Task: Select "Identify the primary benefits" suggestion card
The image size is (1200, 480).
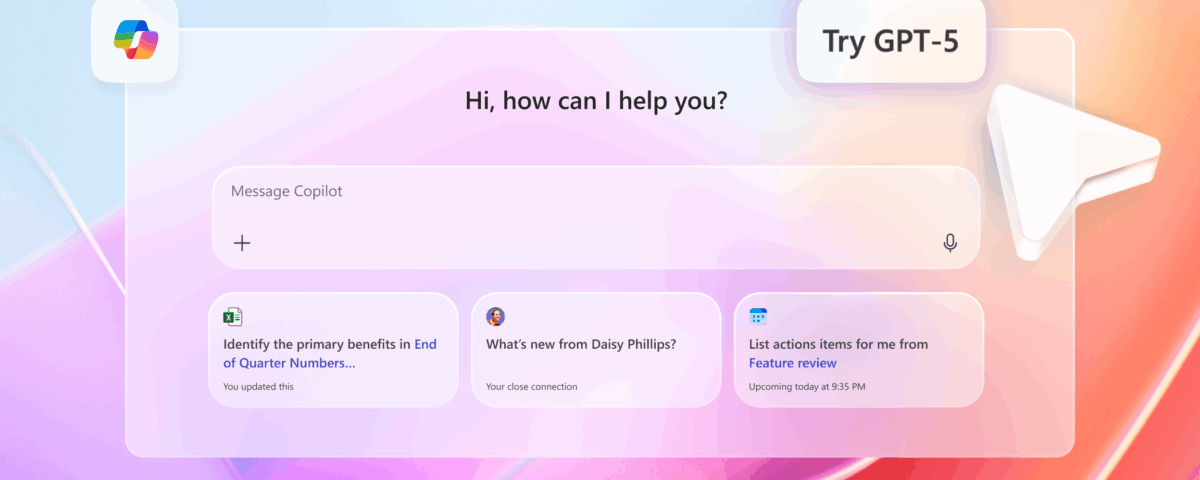Action: [333, 350]
